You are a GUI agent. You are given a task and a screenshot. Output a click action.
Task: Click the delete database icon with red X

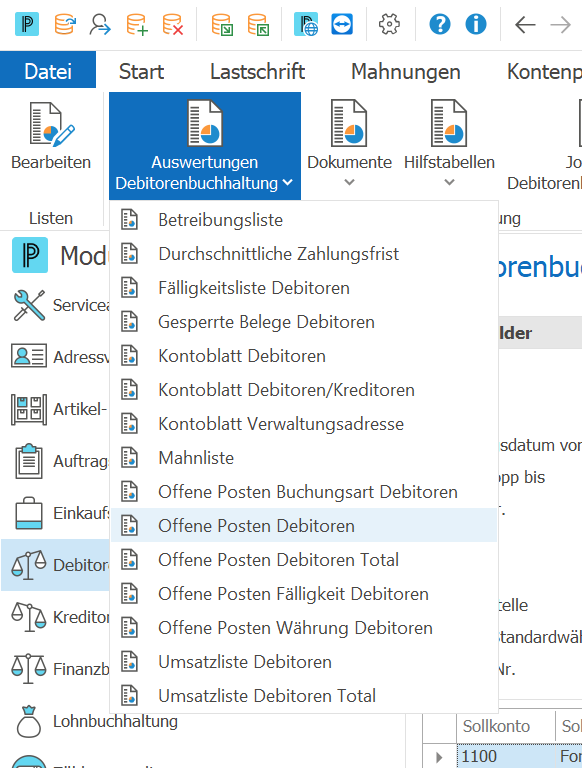click(x=172, y=24)
